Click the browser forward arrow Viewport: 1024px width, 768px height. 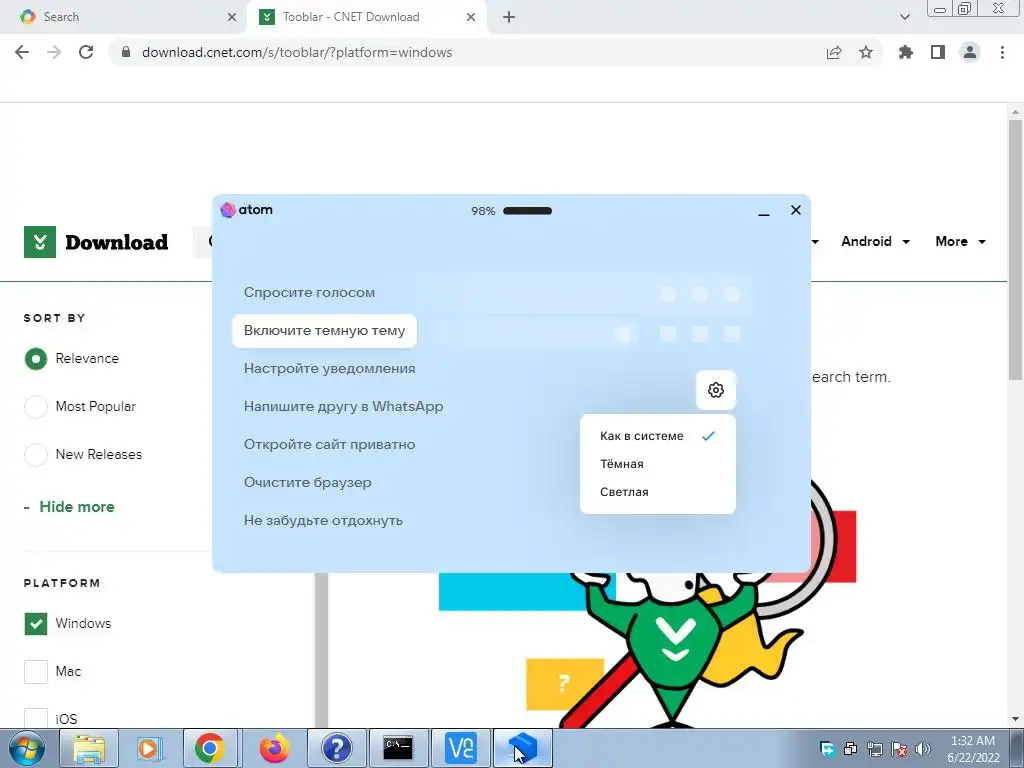(x=54, y=52)
